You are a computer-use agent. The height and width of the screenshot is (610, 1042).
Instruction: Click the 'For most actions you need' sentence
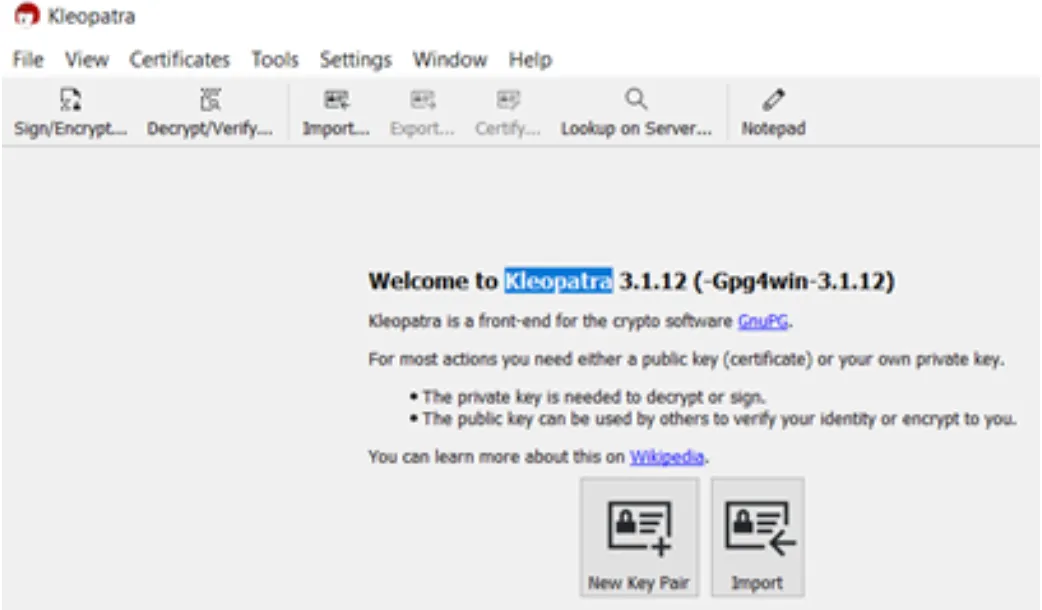[686, 359]
